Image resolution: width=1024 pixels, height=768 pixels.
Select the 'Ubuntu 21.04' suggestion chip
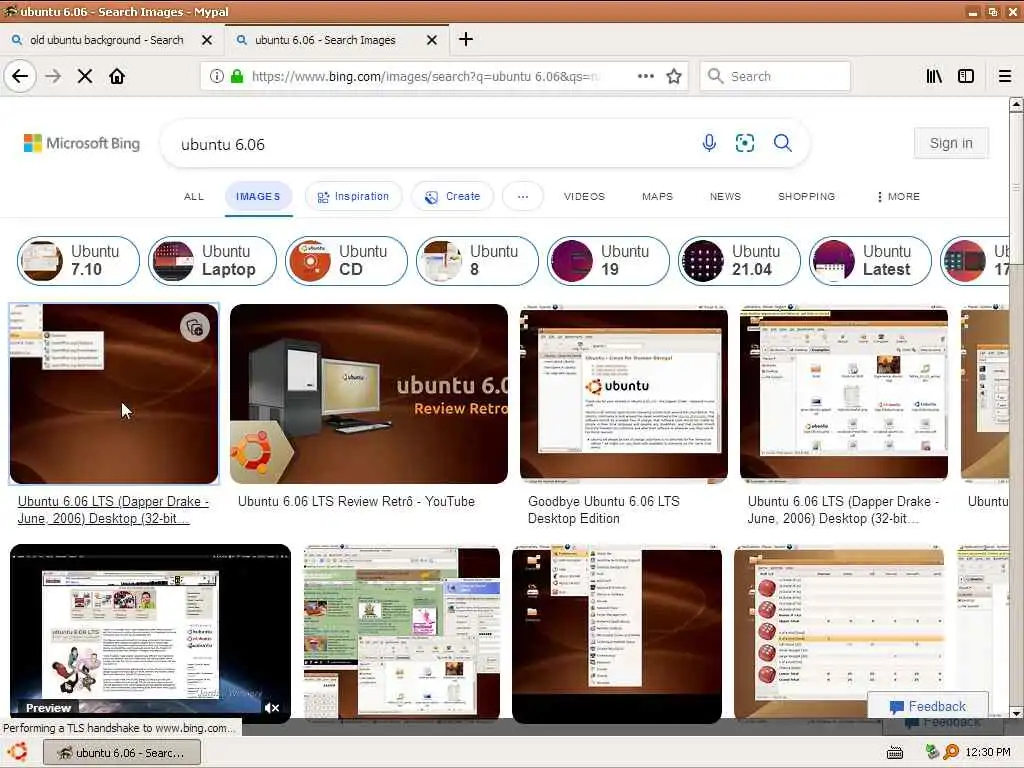click(739, 261)
